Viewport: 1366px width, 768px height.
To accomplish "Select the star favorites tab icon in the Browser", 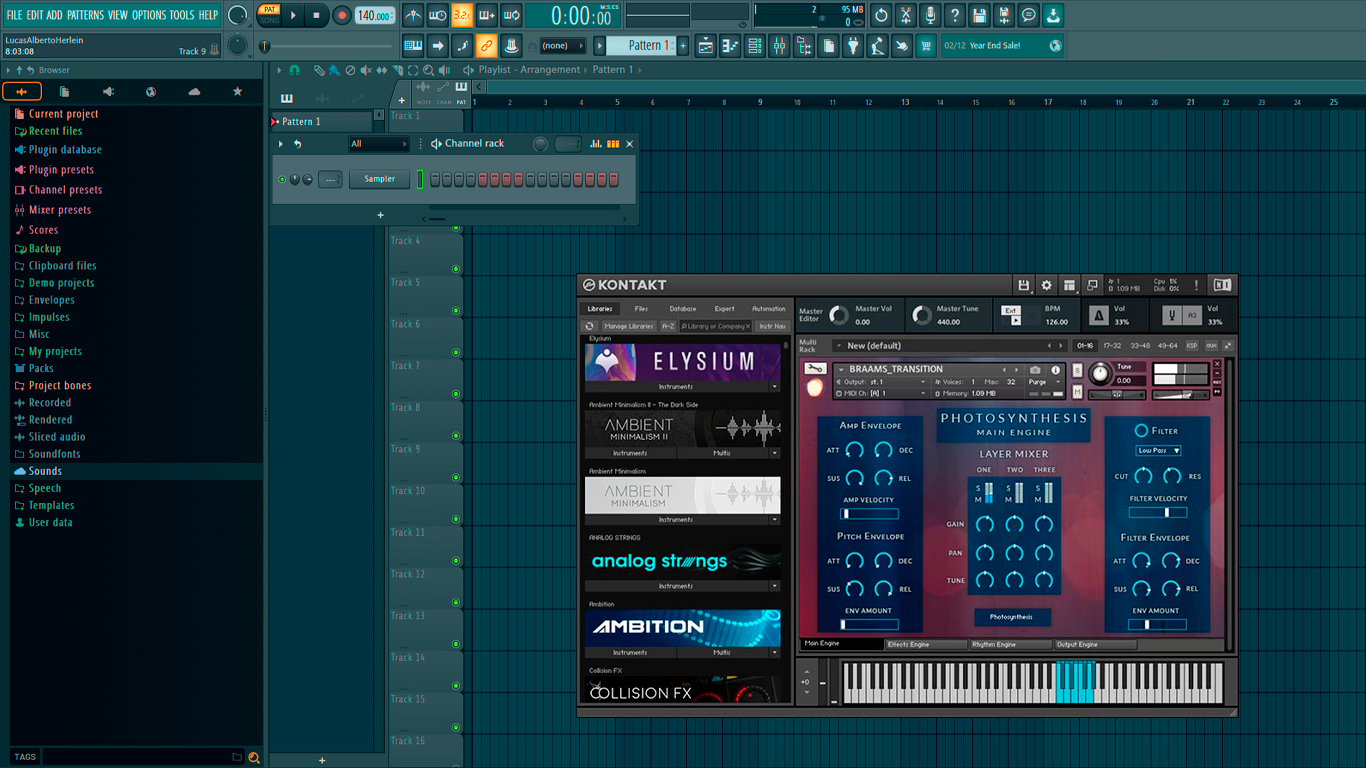I will (237, 91).
